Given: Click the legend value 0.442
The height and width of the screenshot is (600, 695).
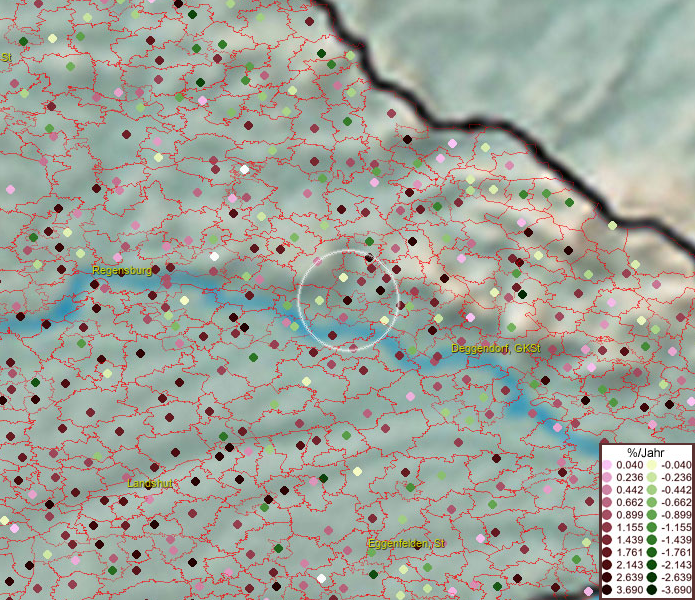Looking at the screenshot, I should click(630, 490).
